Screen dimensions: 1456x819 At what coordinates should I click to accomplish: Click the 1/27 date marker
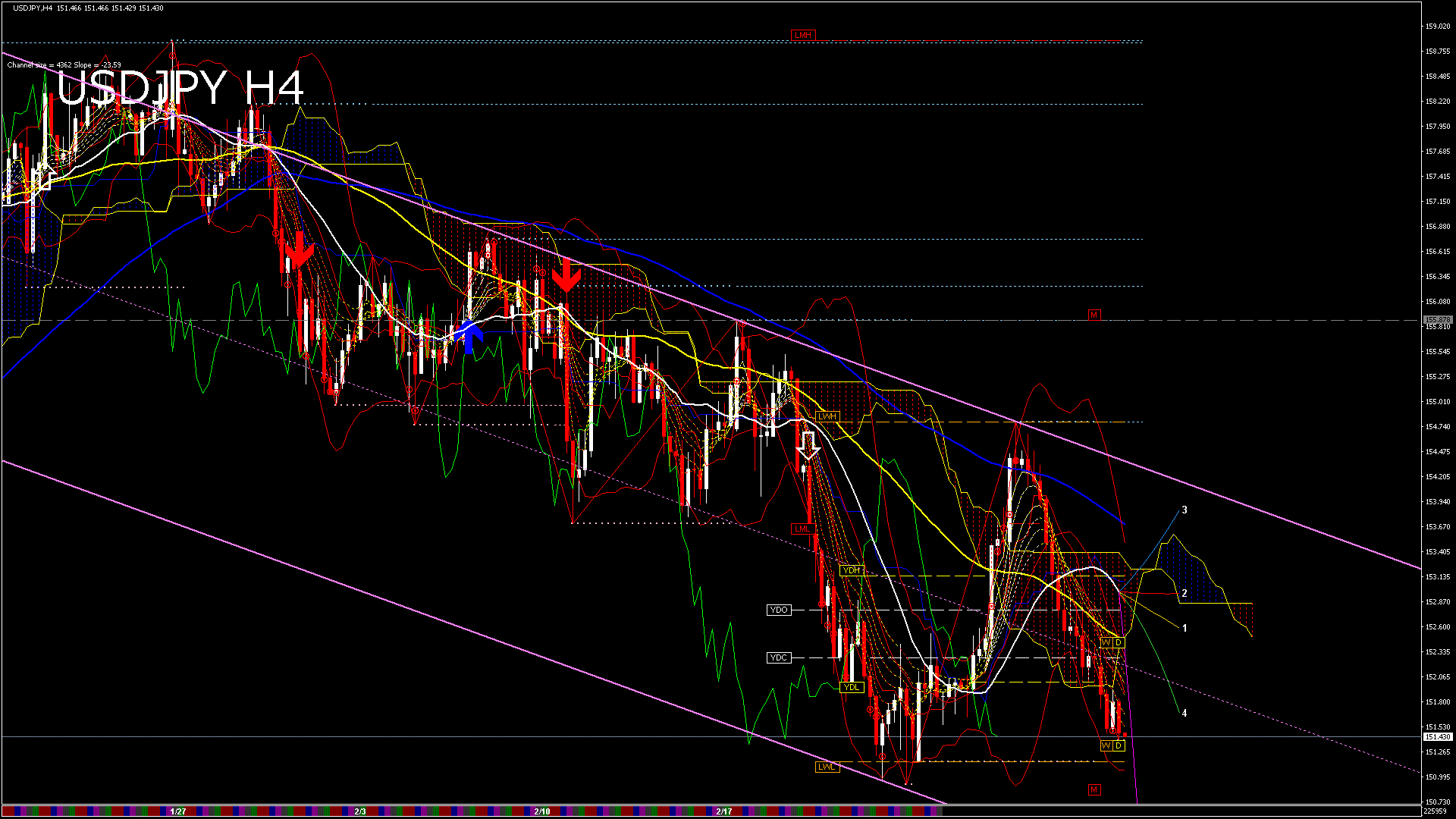pyautogui.click(x=179, y=811)
